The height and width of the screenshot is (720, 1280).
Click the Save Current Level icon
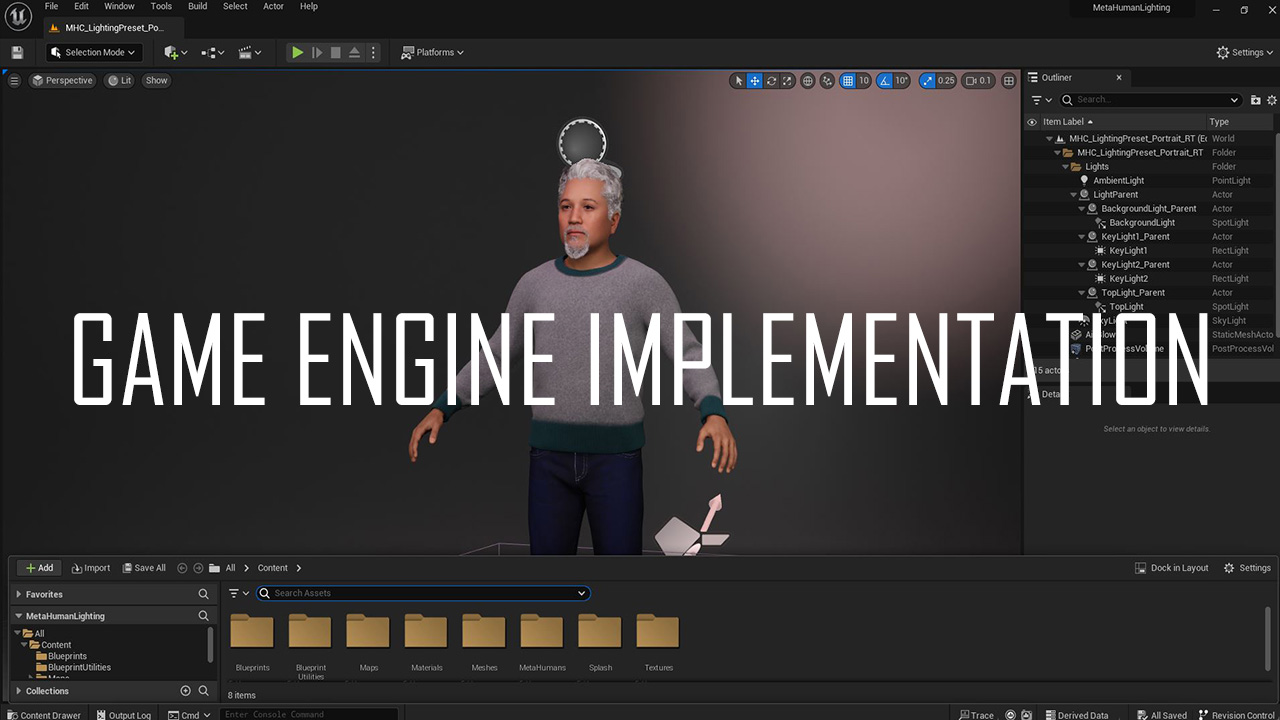16,52
